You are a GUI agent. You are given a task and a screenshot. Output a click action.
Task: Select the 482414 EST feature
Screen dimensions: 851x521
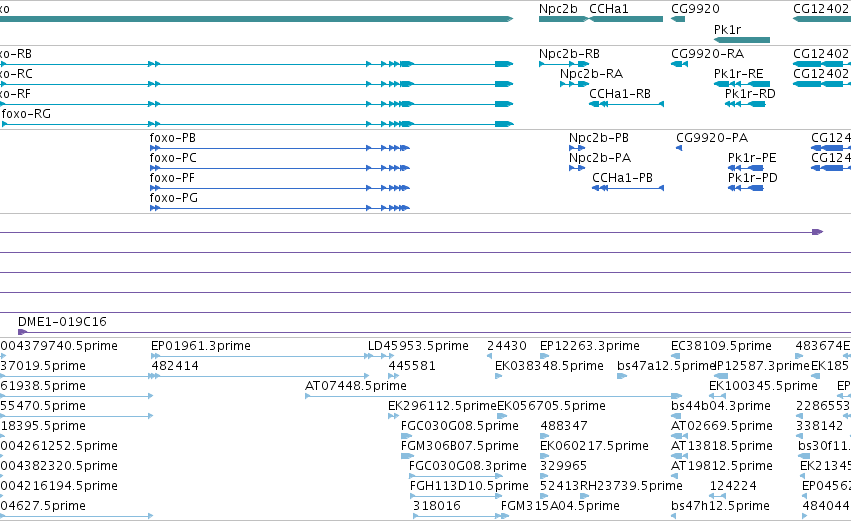point(260,376)
